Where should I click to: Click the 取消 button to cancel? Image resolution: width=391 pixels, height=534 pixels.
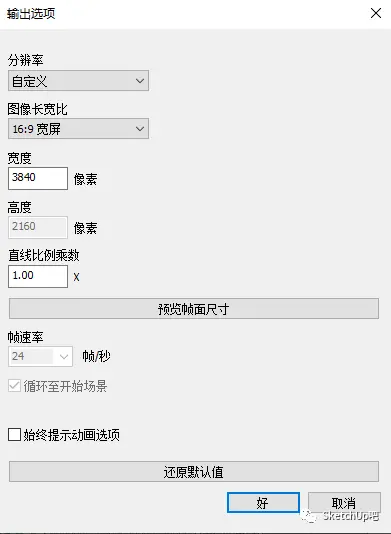[x=344, y=502]
